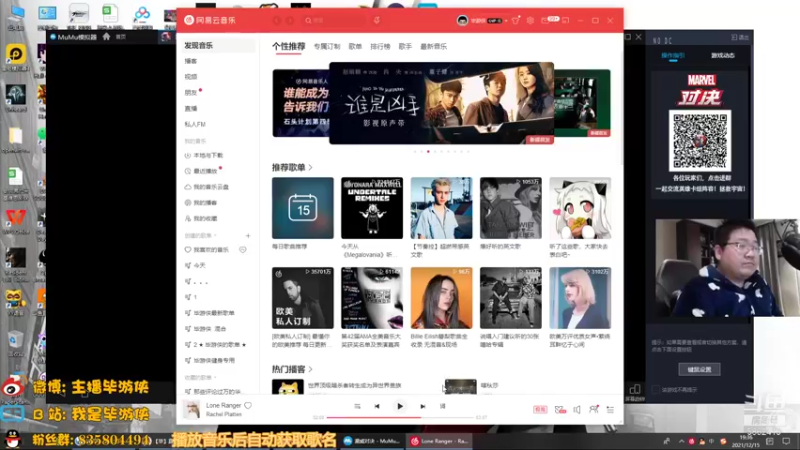
Task: Open listen-together icon in player bar
Action: (x=593, y=409)
